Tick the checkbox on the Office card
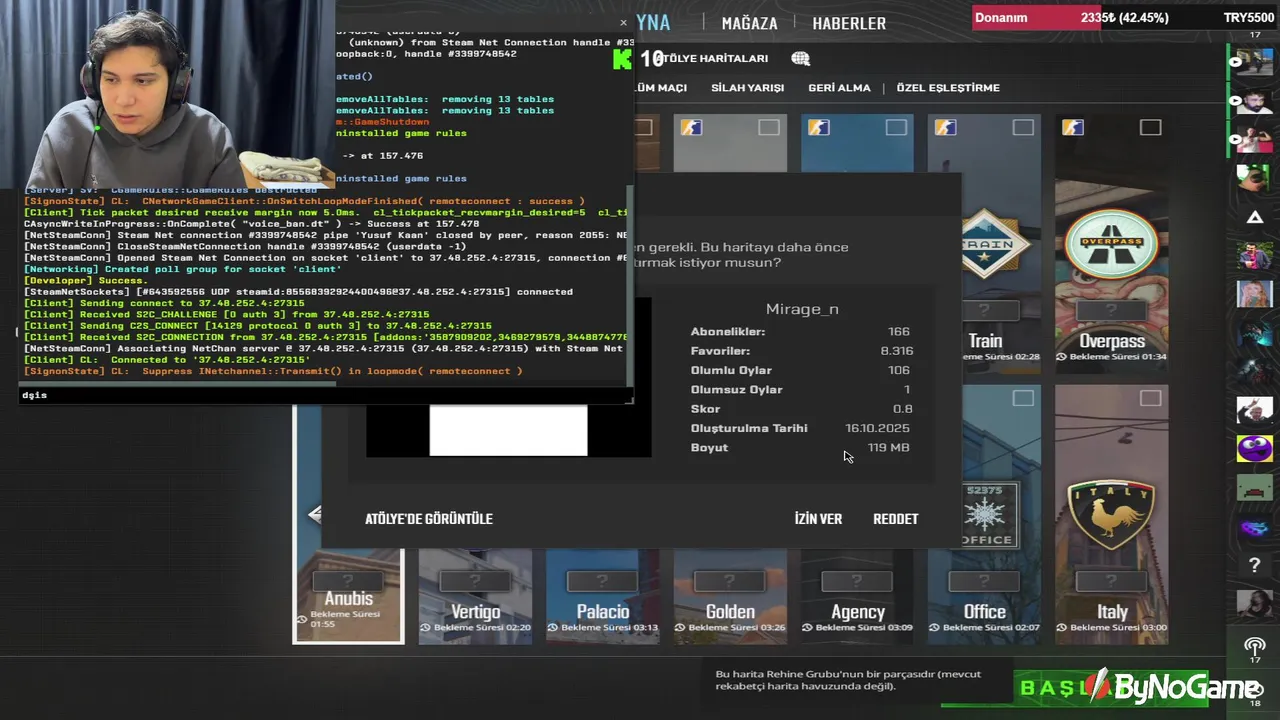 tap(1023, 398)
